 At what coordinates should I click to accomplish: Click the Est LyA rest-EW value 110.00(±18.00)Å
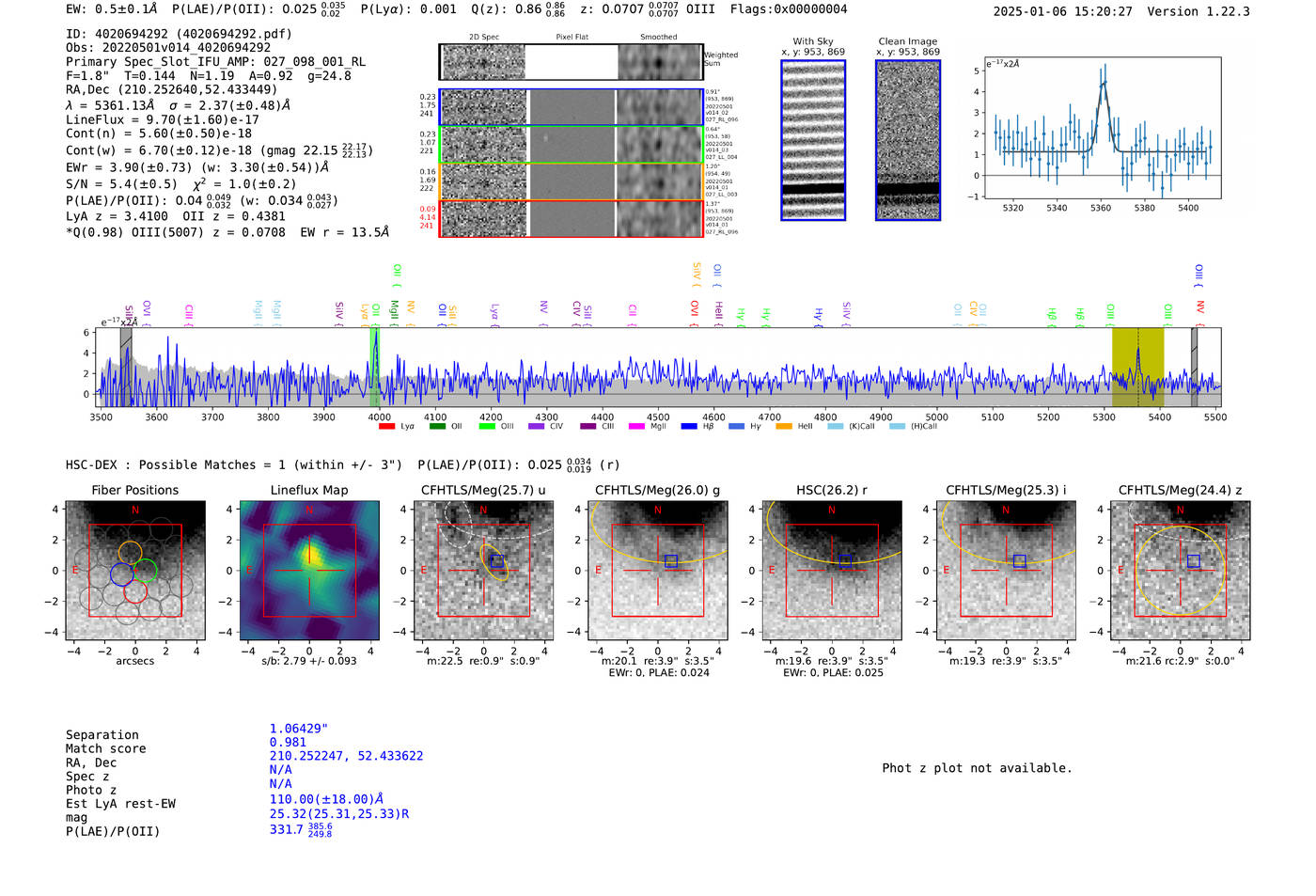326,799
